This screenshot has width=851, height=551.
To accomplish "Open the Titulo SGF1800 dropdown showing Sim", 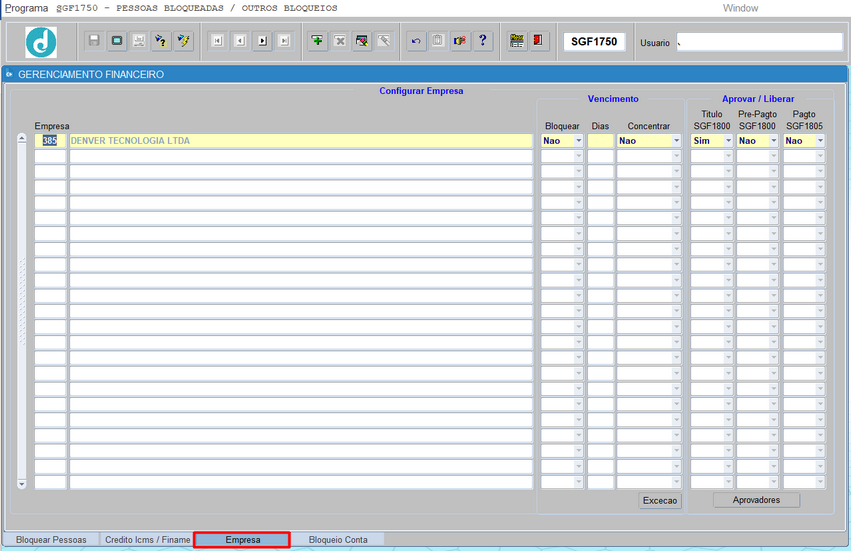I will 728,141.
